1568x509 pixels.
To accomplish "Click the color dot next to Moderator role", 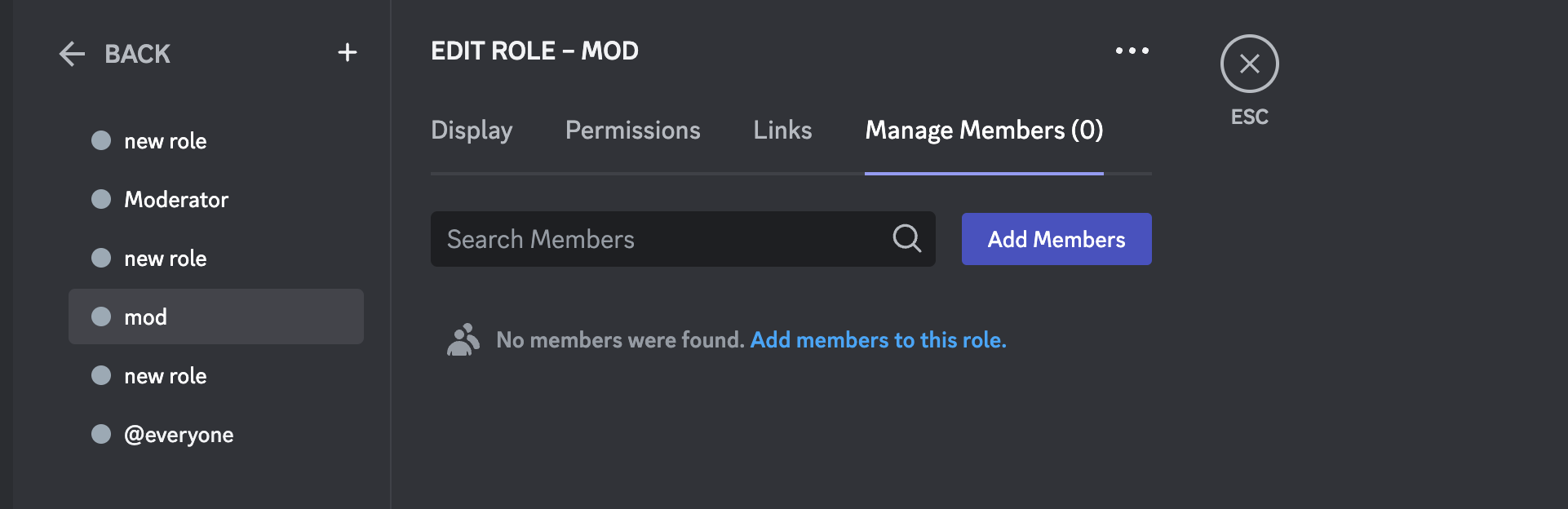I will [x=101, y=199].
